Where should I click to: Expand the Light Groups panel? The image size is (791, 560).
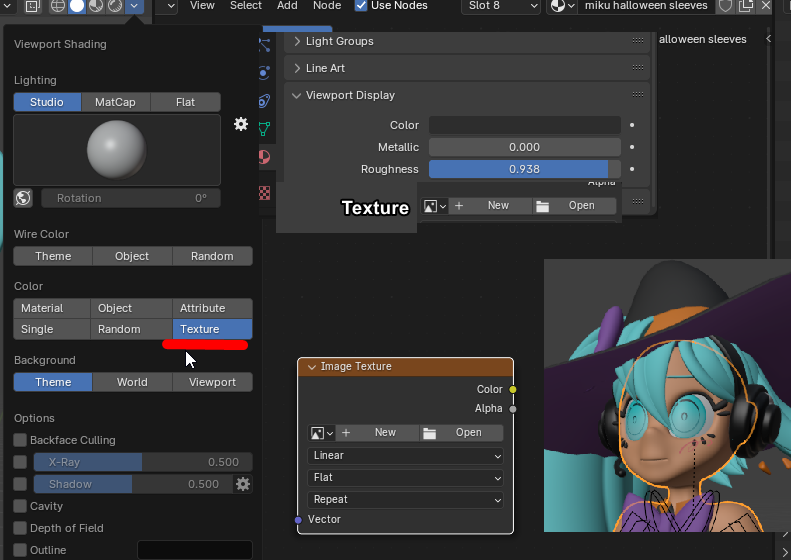coord(297,41)
